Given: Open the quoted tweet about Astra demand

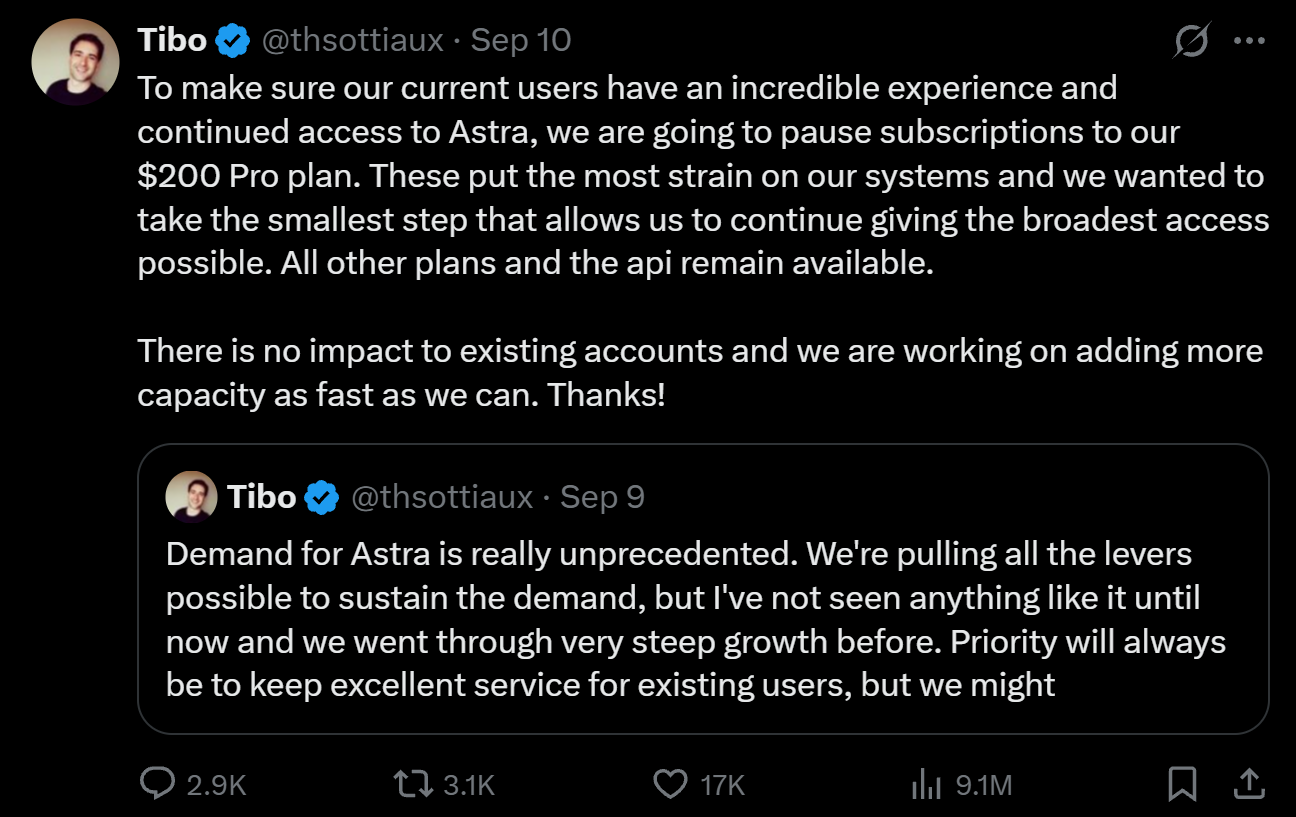Looking at the screenshot, I should (x=703, y=589).
